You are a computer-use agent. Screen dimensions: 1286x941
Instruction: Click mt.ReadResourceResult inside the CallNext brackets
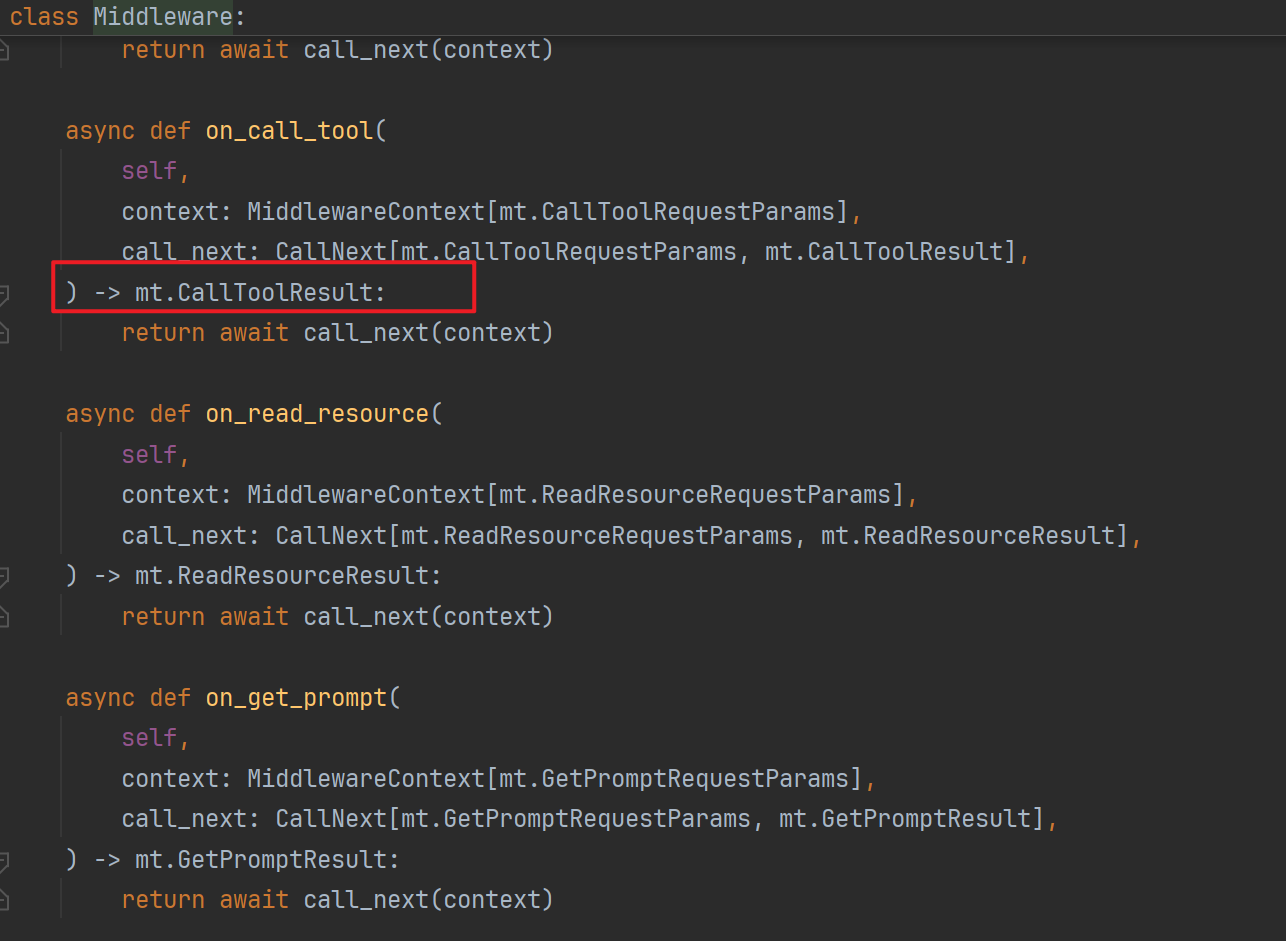968,536
